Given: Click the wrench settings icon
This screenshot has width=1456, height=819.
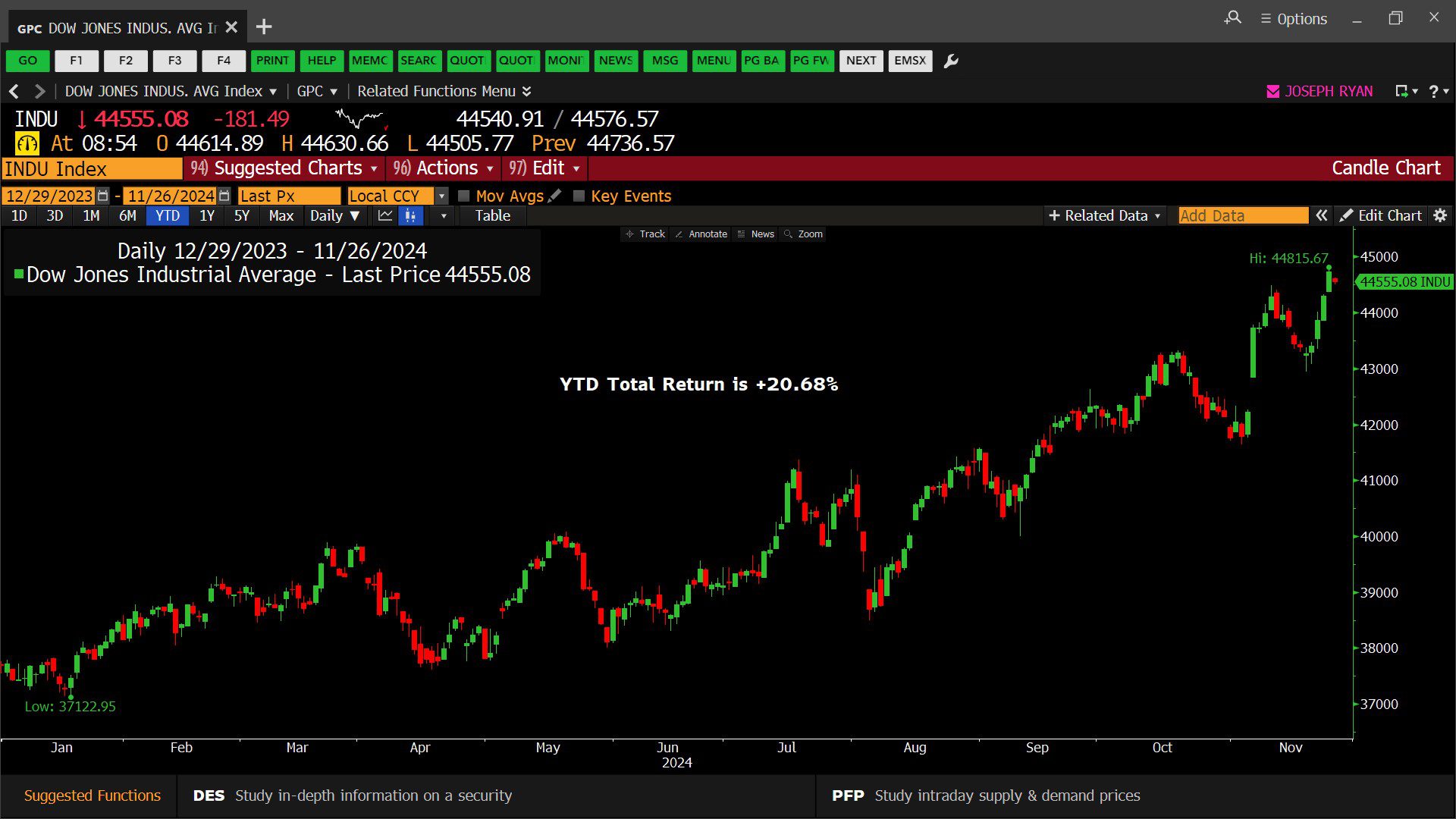Looking at the screenshot, I should (951, 61).
